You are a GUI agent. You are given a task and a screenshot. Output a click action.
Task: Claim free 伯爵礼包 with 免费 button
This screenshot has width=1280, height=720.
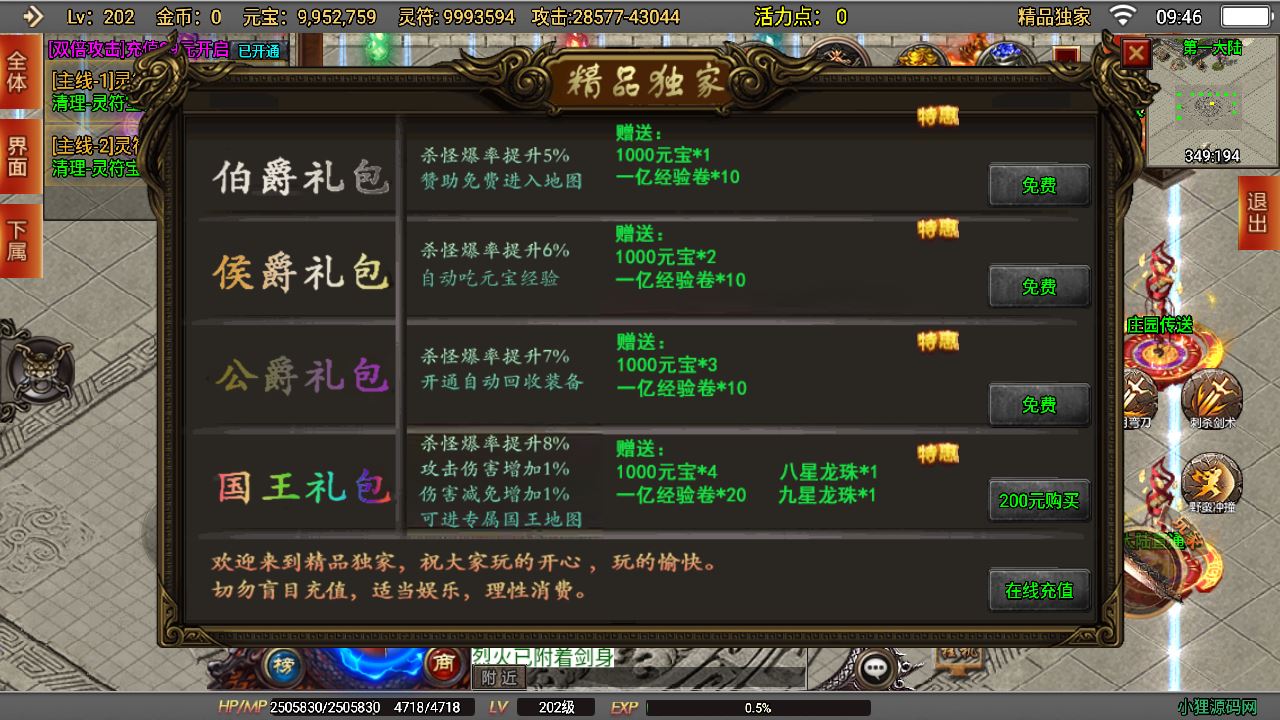1039,186
